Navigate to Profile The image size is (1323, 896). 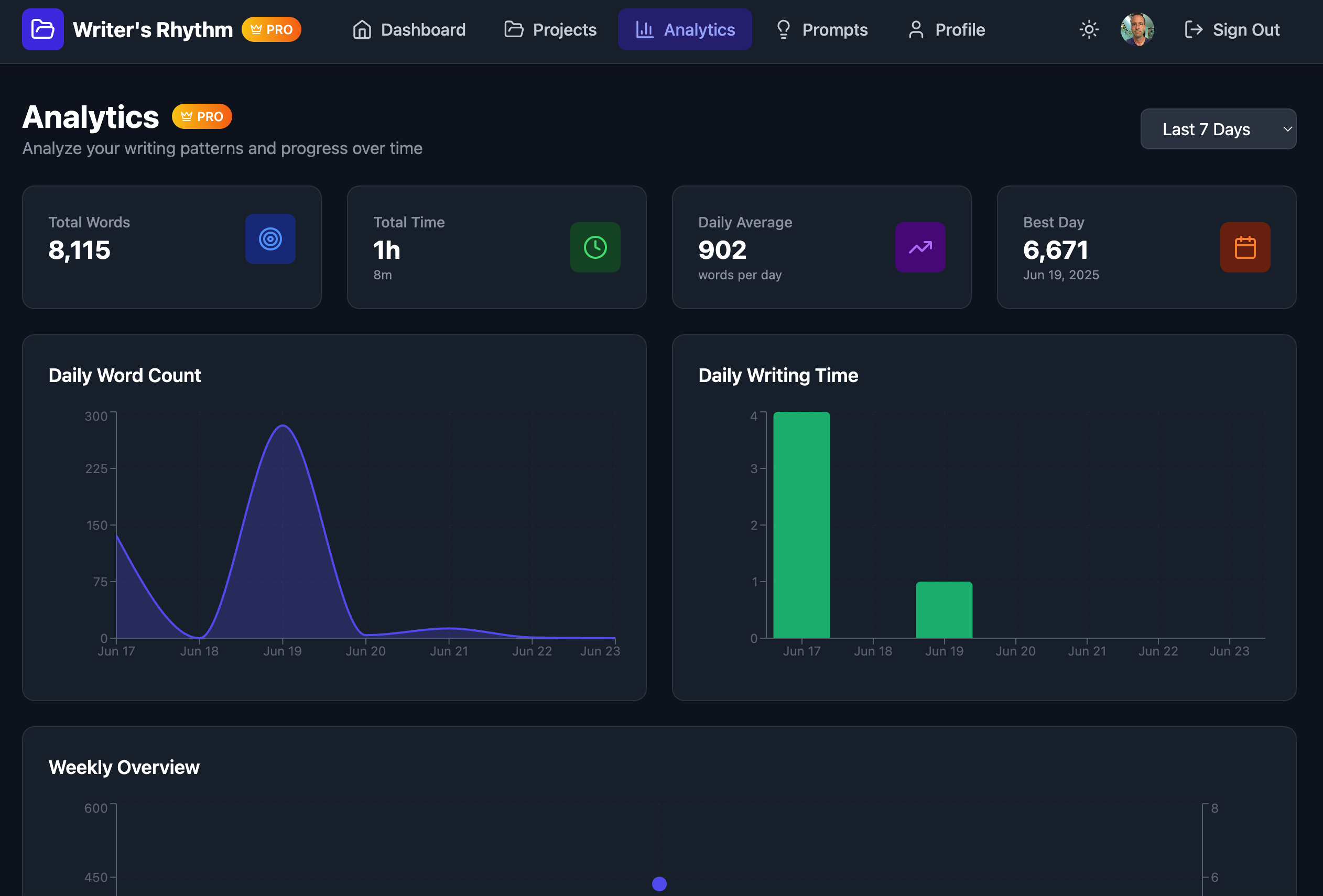click(946, 29)
